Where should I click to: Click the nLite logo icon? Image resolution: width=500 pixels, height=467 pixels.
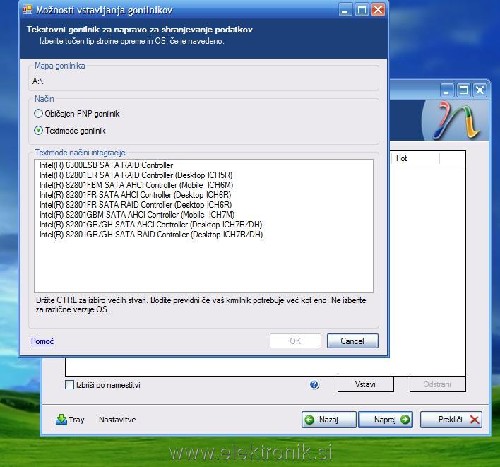coord(456,121)
